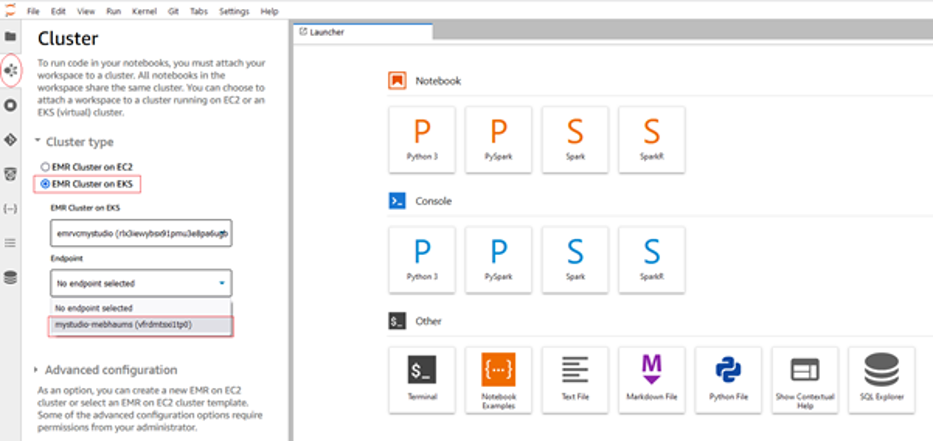The image size is (933, 441).
Task: Launch Python 3 notebook
Action: [422, 140]
